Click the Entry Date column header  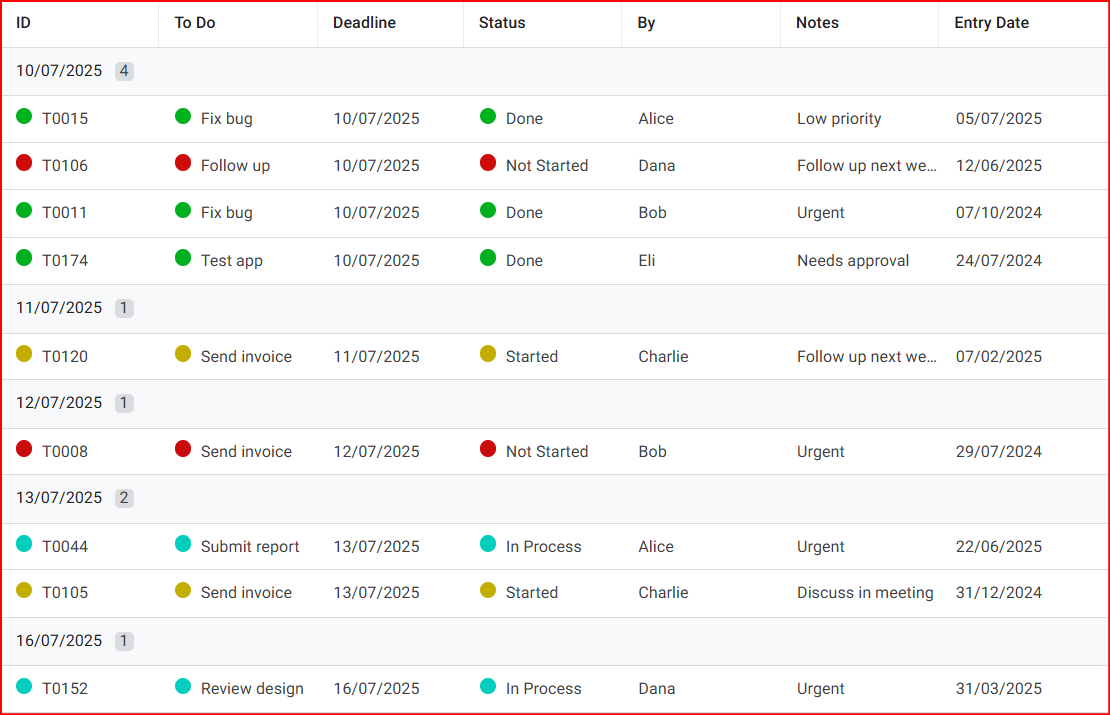point(991,23)
